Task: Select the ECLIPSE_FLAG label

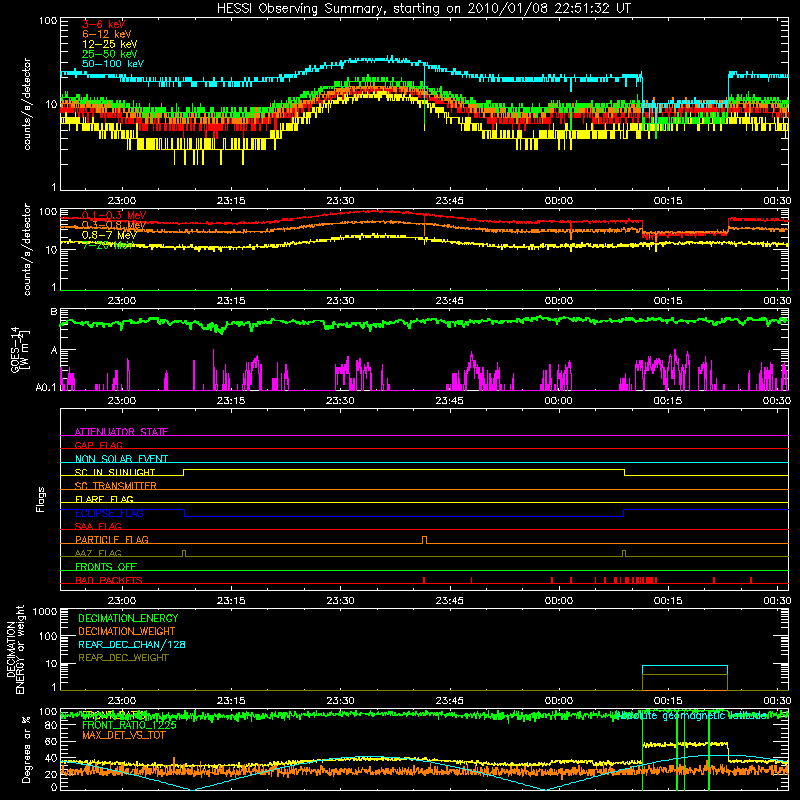Action: 109,513
